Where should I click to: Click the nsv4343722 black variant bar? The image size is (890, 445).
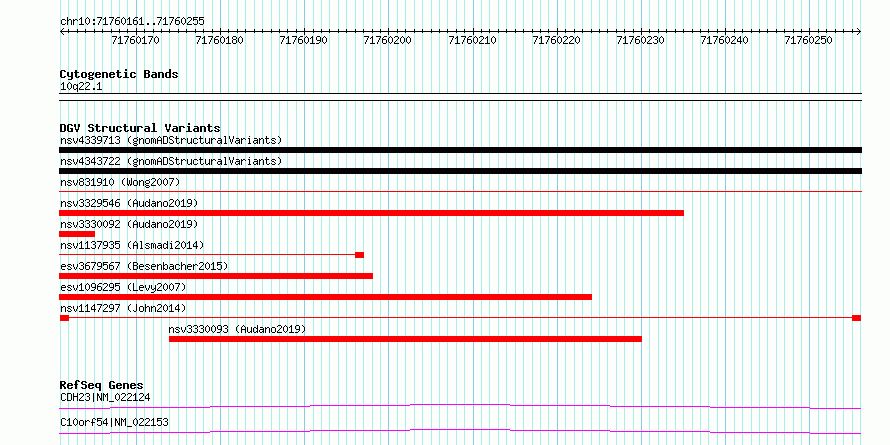pos(460,171)
